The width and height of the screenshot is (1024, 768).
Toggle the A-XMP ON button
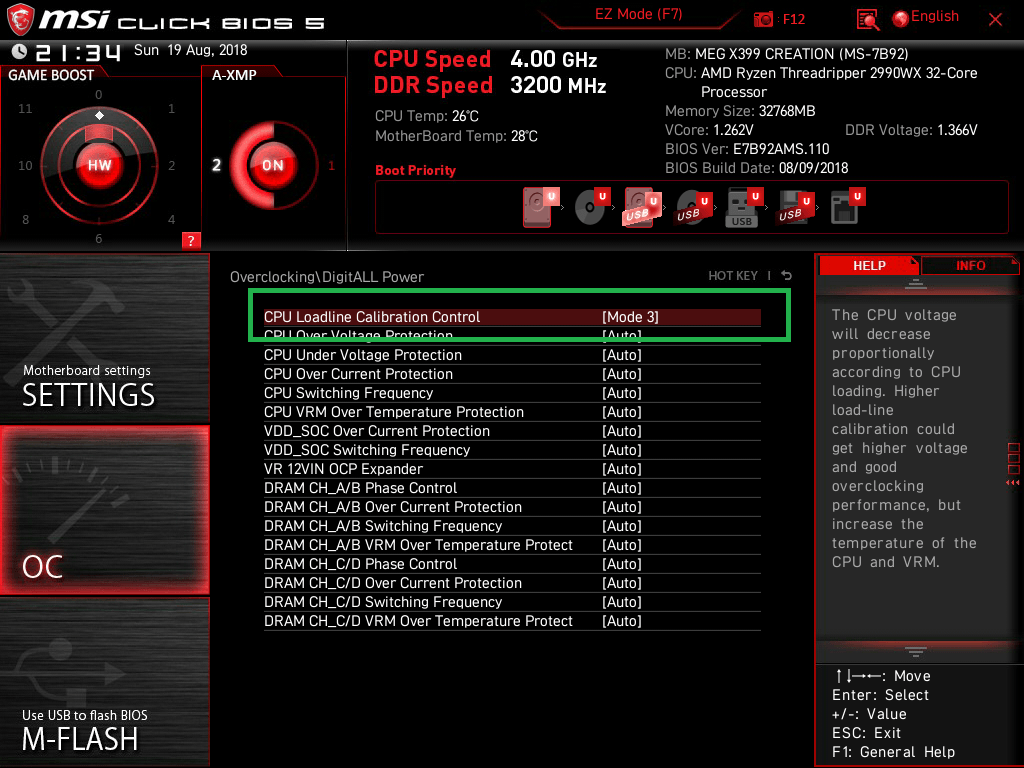pyautogui.click(x=273, y=165)
